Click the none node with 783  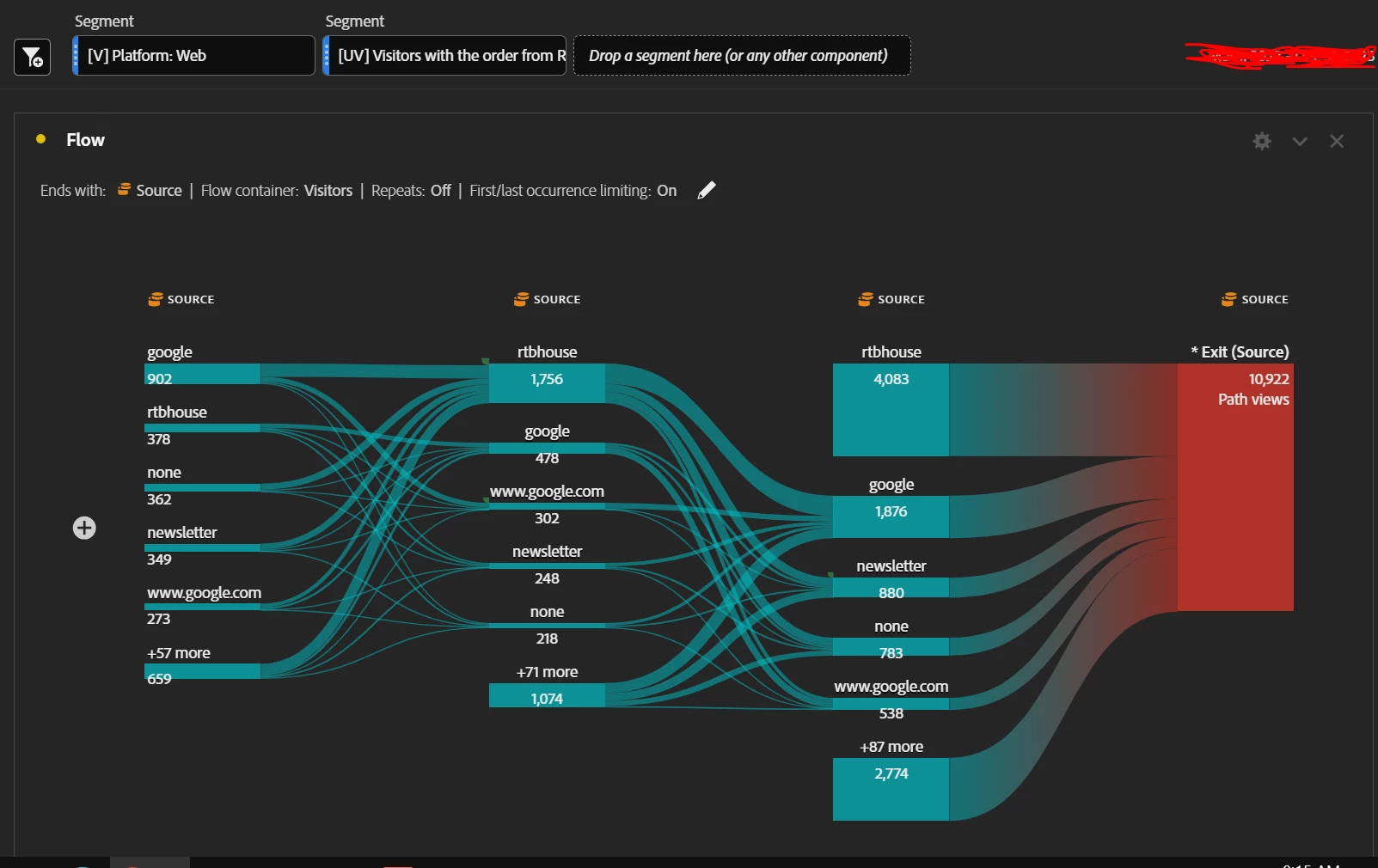[891, 647]
